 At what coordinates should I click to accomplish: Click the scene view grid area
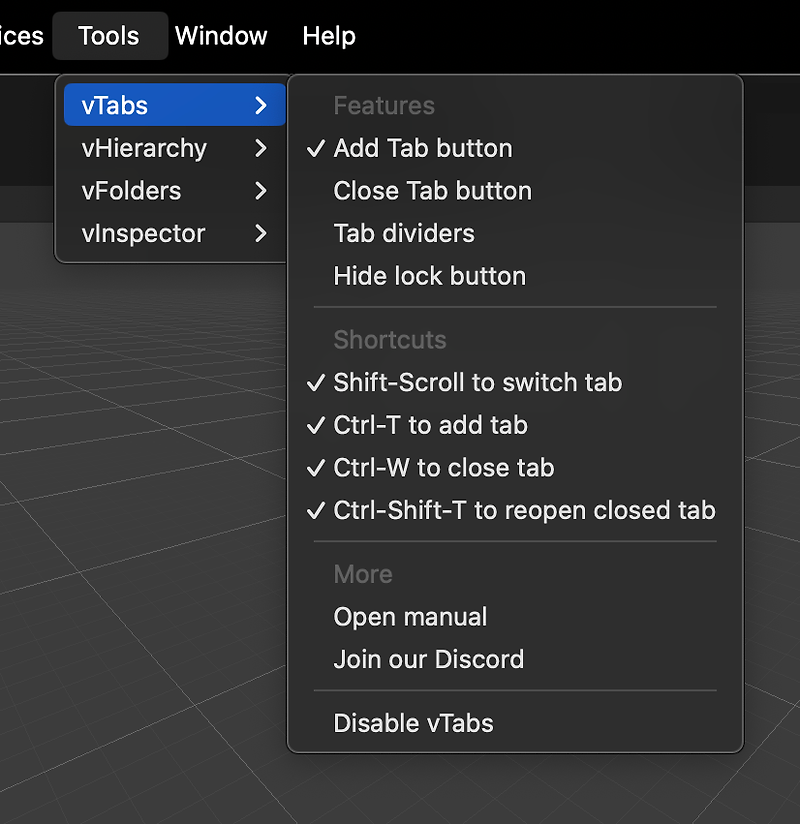pyautogui.click(x=142, y=526)
